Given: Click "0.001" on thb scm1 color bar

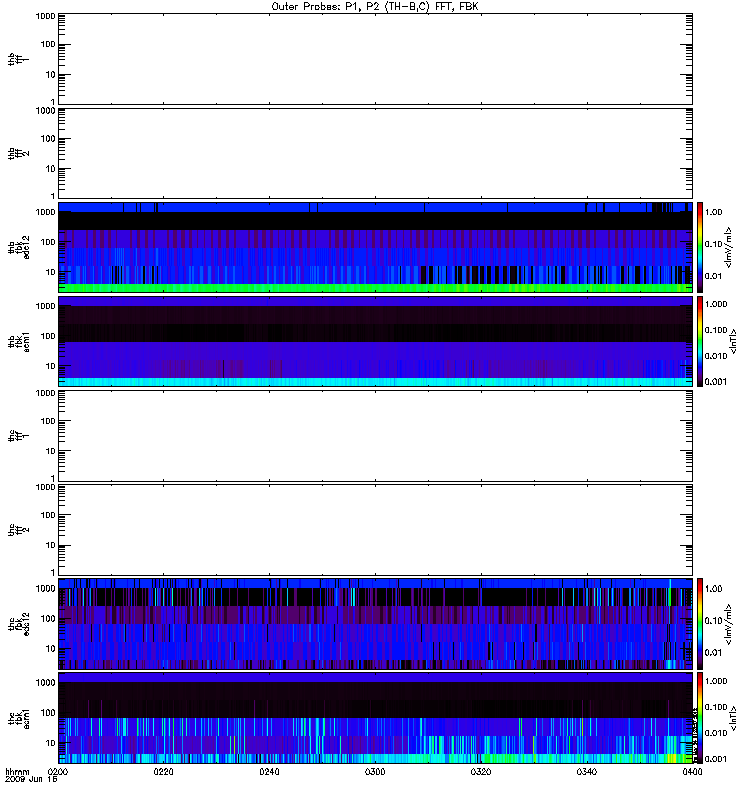Looking at the screenshot, I should [x=716, y=382].
